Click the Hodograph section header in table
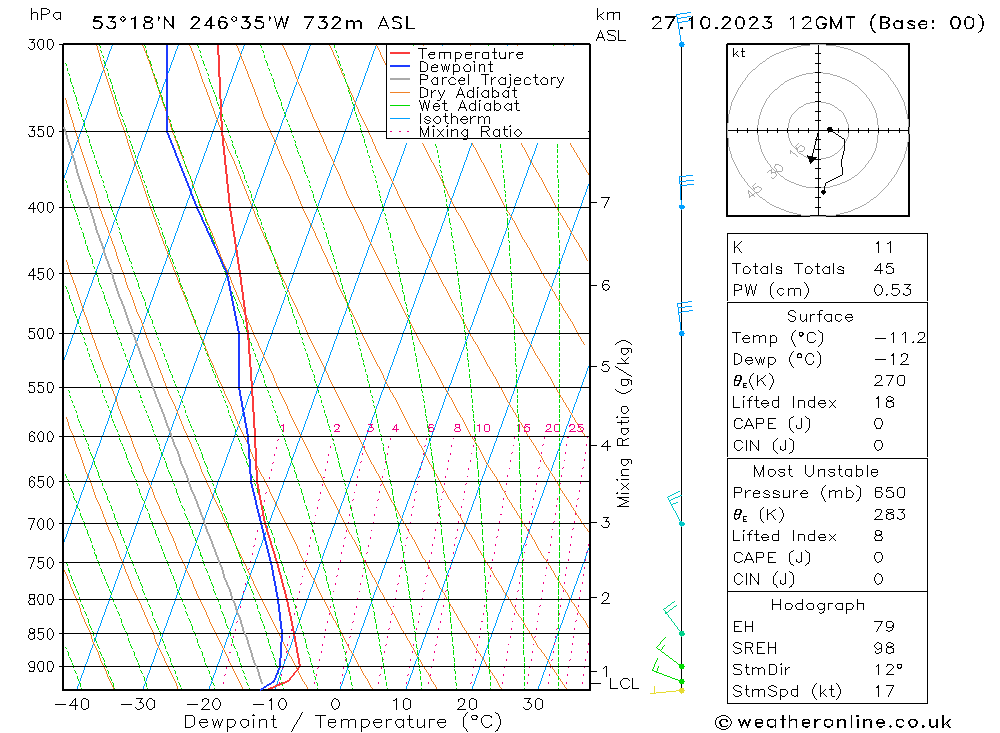1000x733 pixels. pyautogui.click(x=819, y=605)
